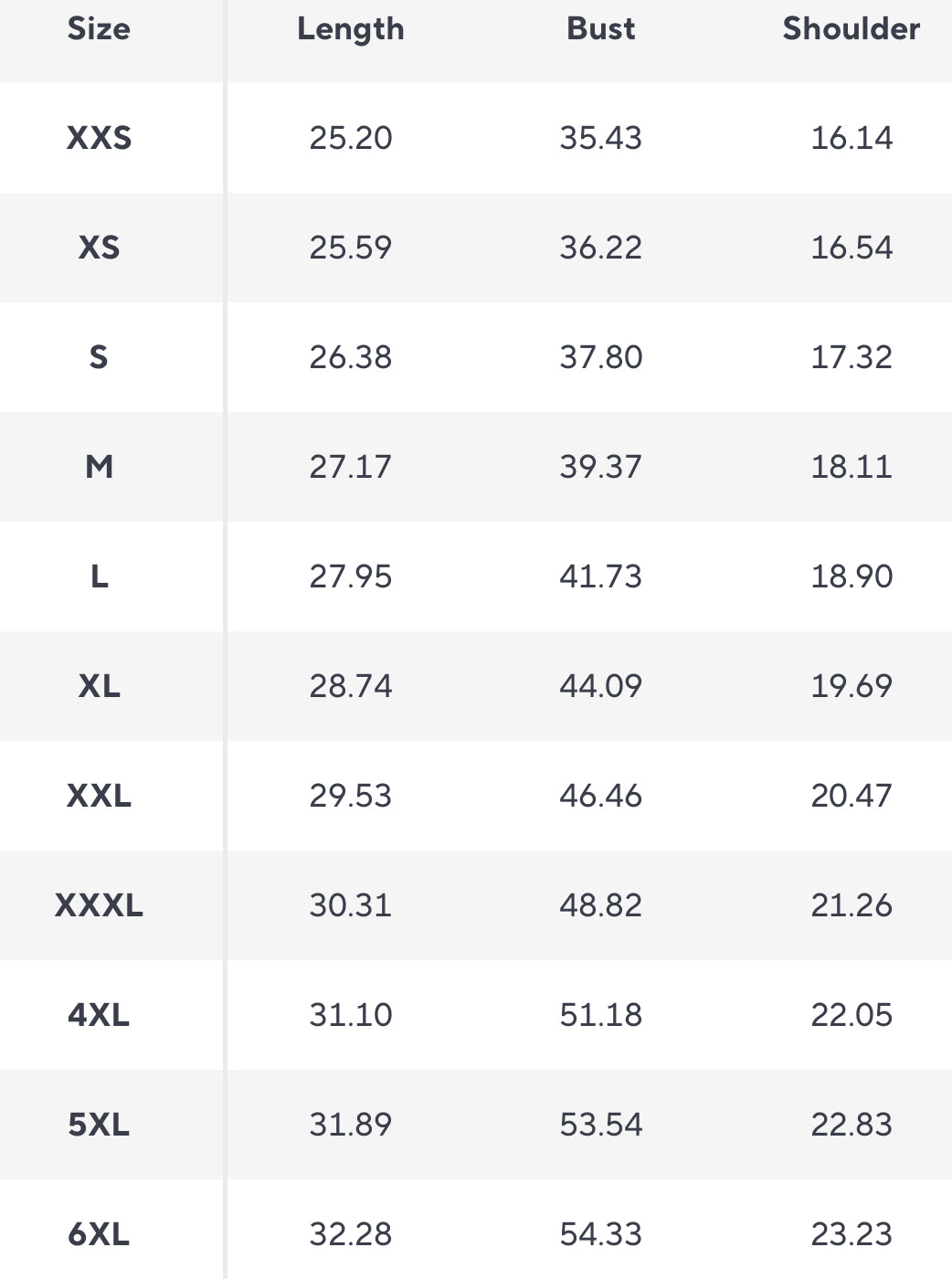Select the 5XL size row label
This screenshot has width=952, height=1279.
point(99,1125)
